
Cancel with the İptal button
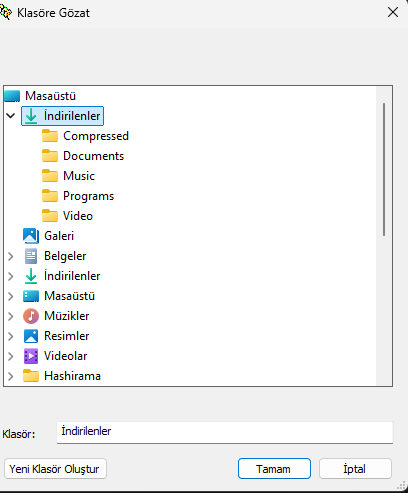click(355, 469)
